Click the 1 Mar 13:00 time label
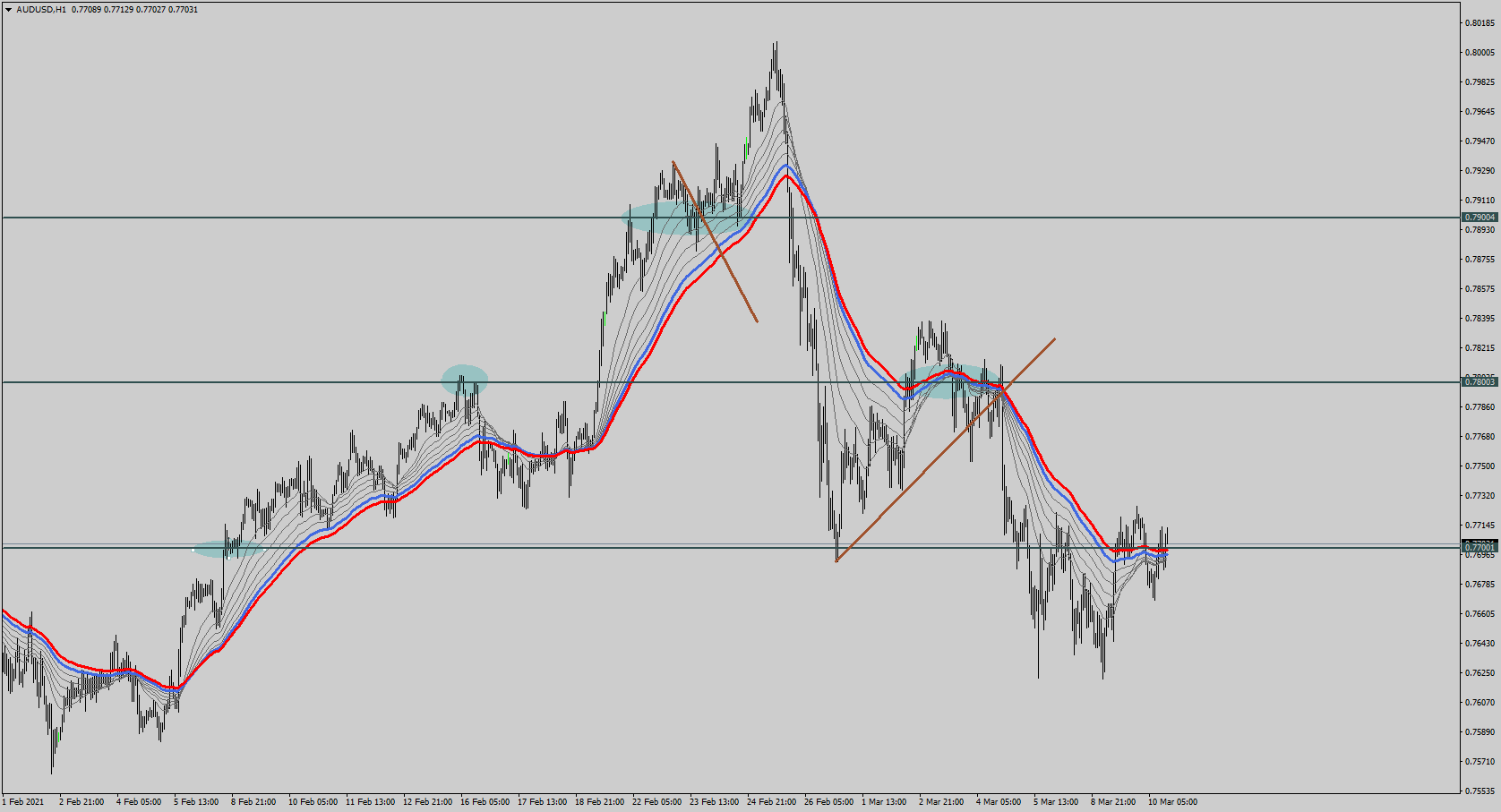The image size is (1501, 812). (884, 802)
